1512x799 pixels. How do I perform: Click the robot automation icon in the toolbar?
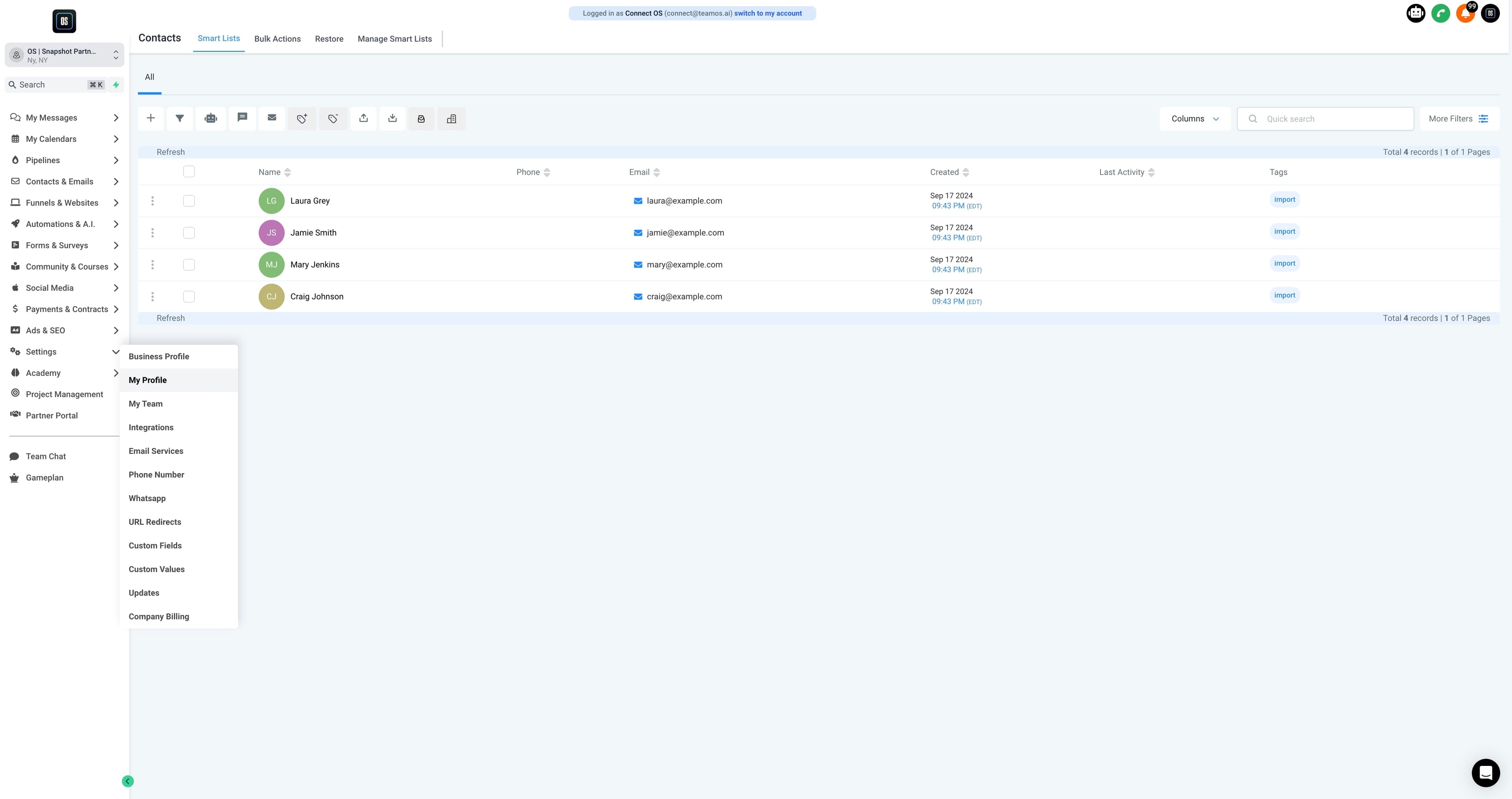(x=211, y=118)
